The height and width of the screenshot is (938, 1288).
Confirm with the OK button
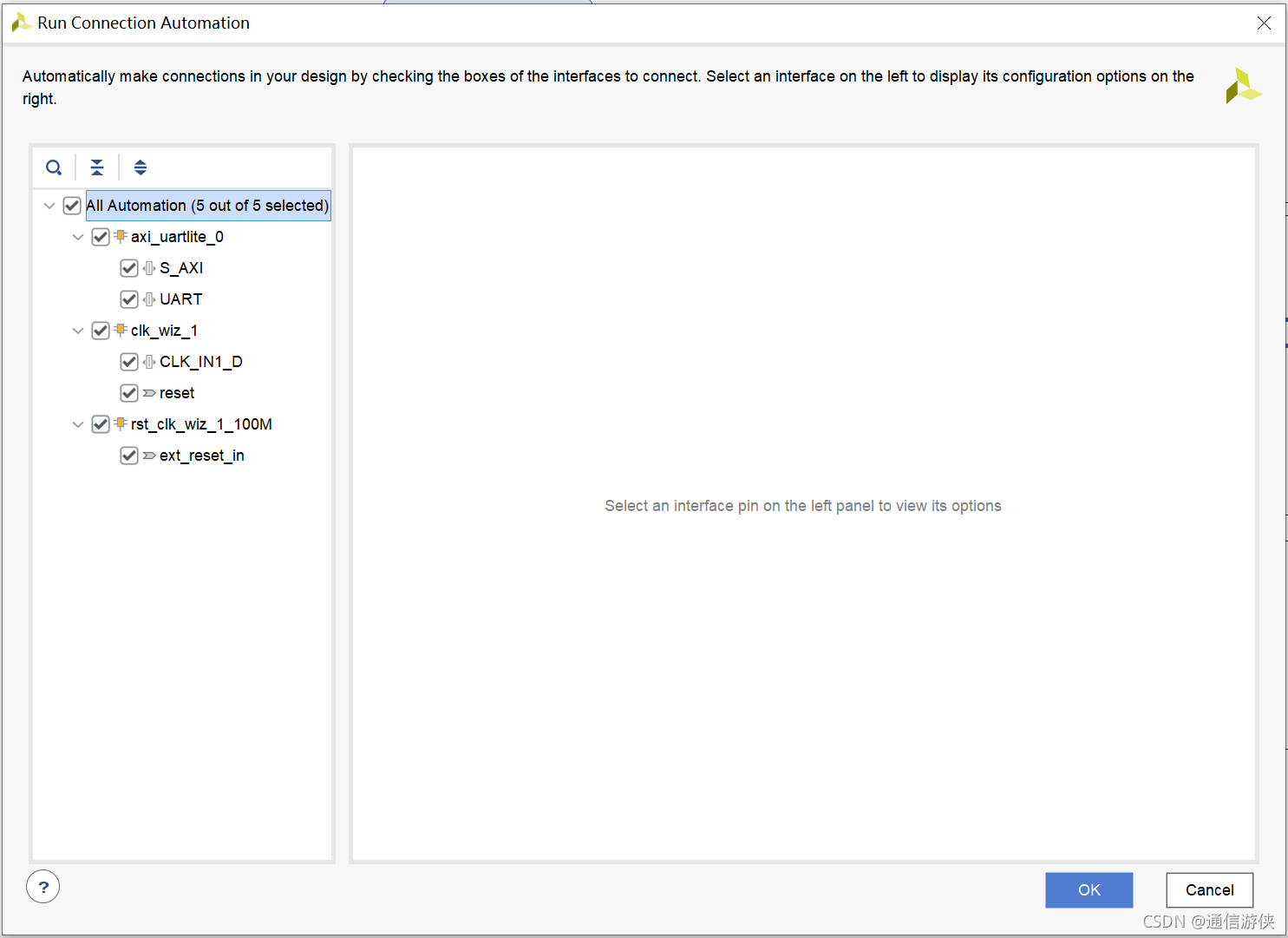pos(1089,890)
